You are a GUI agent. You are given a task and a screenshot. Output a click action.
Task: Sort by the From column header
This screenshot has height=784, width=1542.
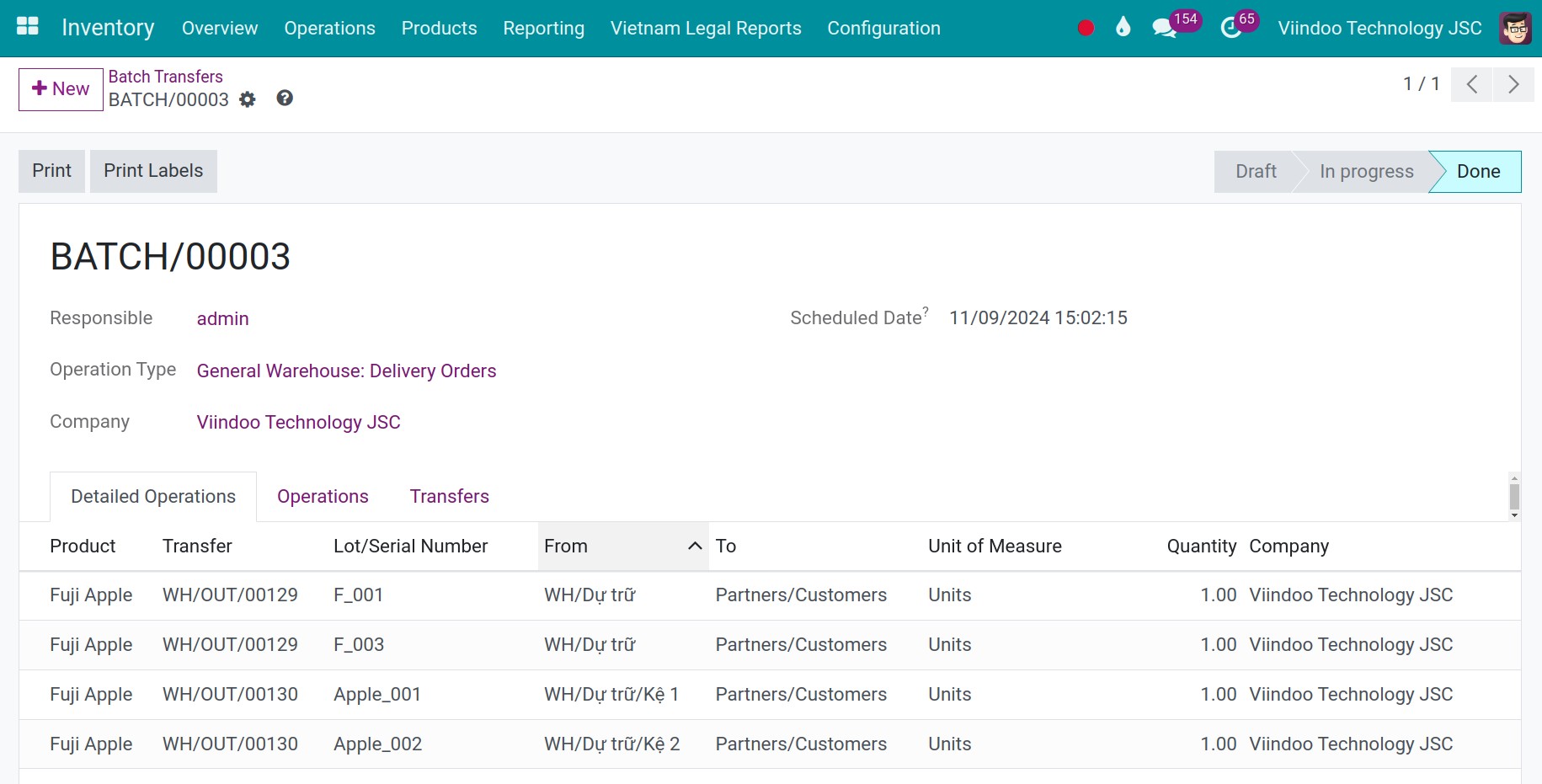click(x=622, y=546)
